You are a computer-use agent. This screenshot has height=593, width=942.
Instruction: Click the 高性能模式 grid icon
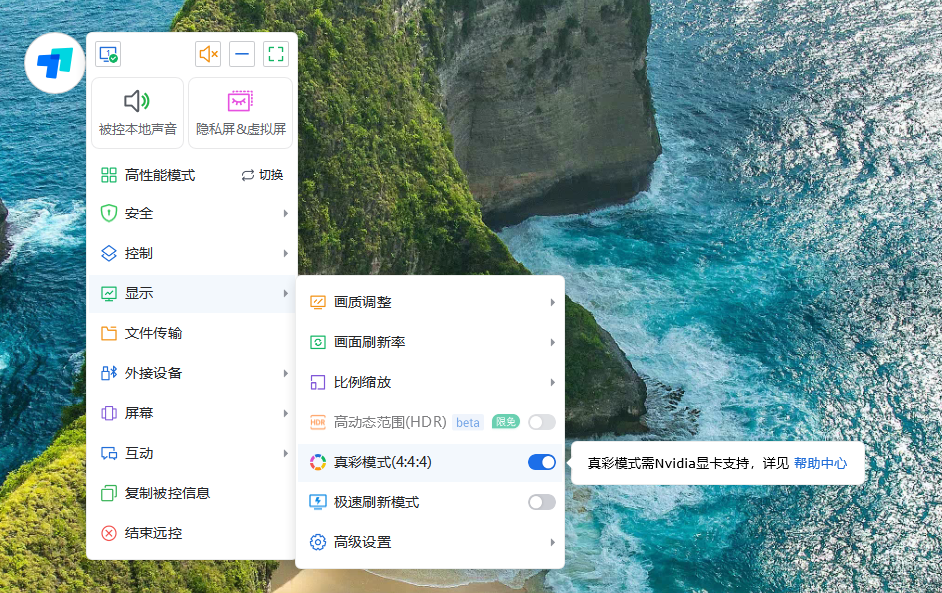click(x=109, y=175)
